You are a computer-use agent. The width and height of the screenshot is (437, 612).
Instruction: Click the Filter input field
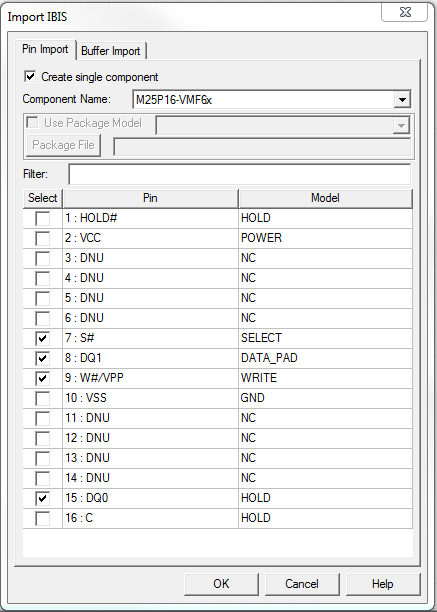tap(240, 174)
